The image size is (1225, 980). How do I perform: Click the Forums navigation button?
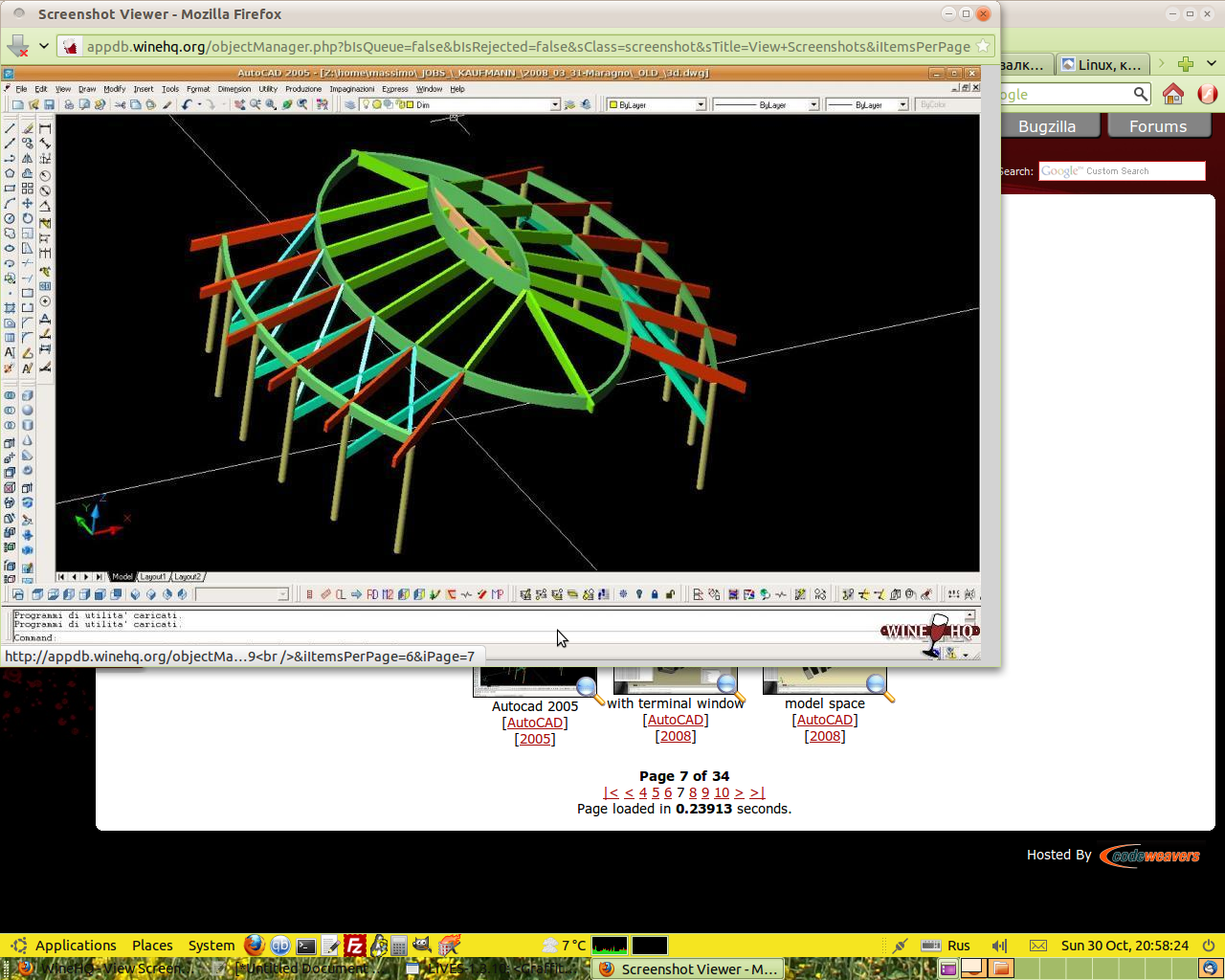coord(1157,126)
